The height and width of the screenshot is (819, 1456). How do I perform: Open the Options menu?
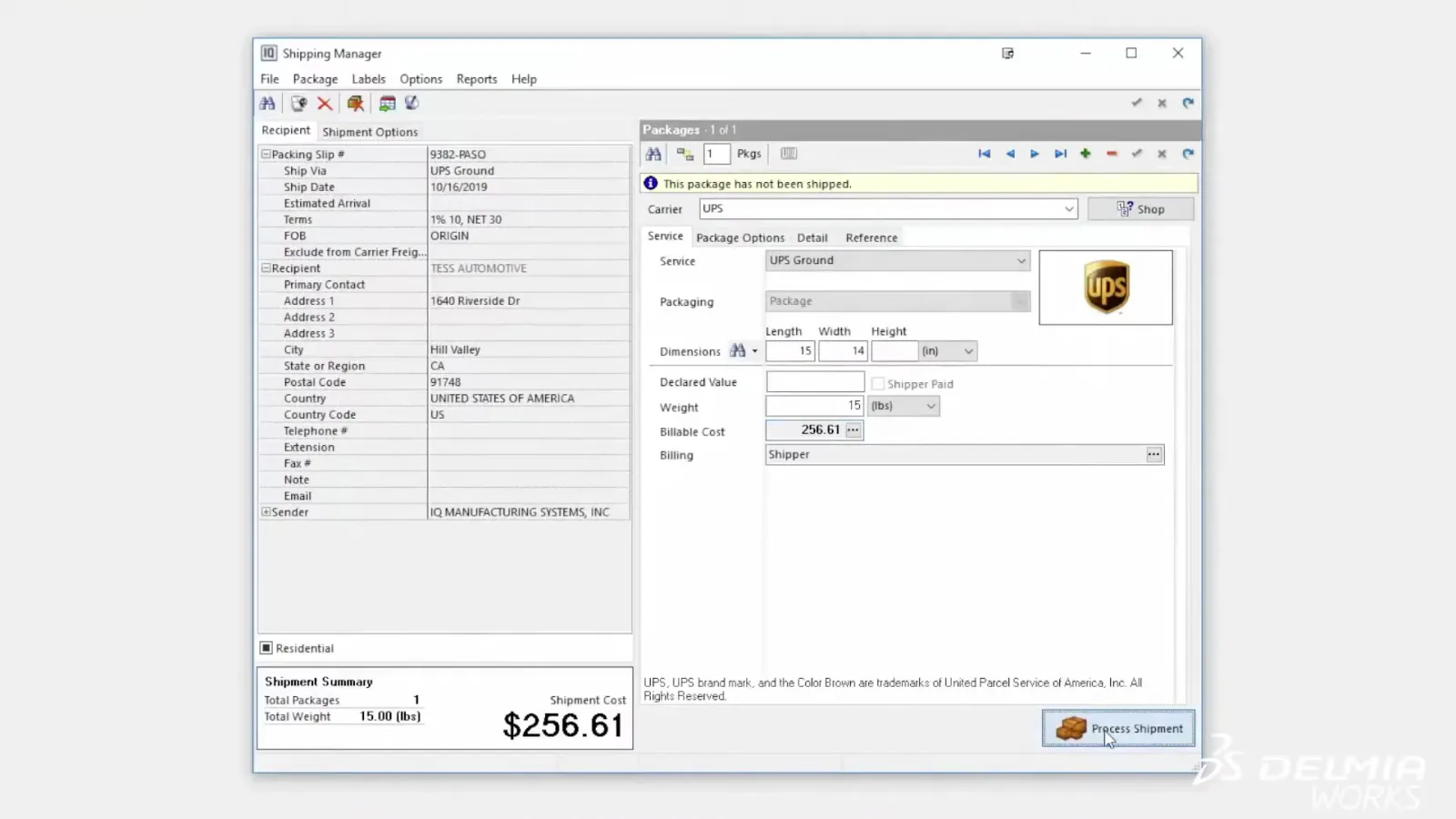pyautogui.click(x=420, y=79)
